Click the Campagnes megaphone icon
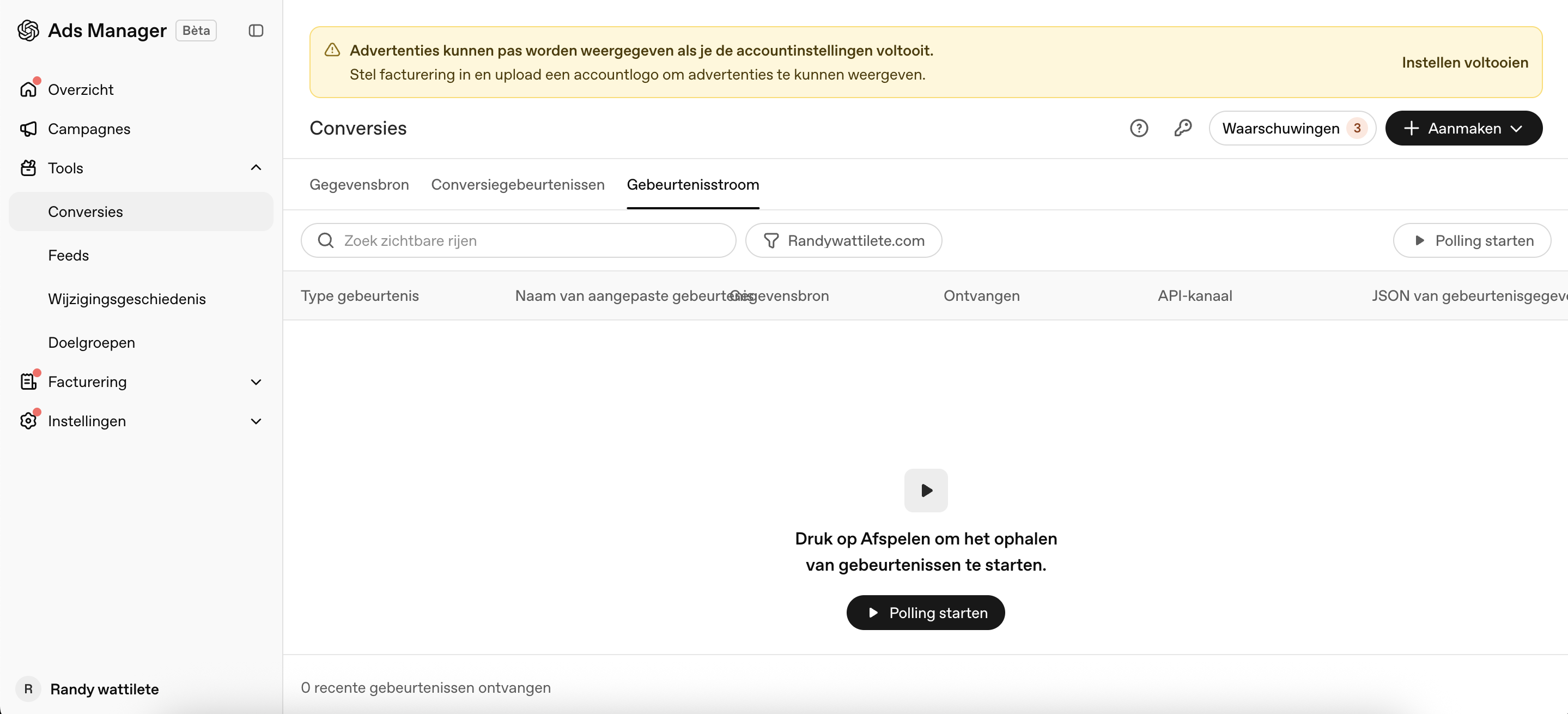 tap(28, 129)
